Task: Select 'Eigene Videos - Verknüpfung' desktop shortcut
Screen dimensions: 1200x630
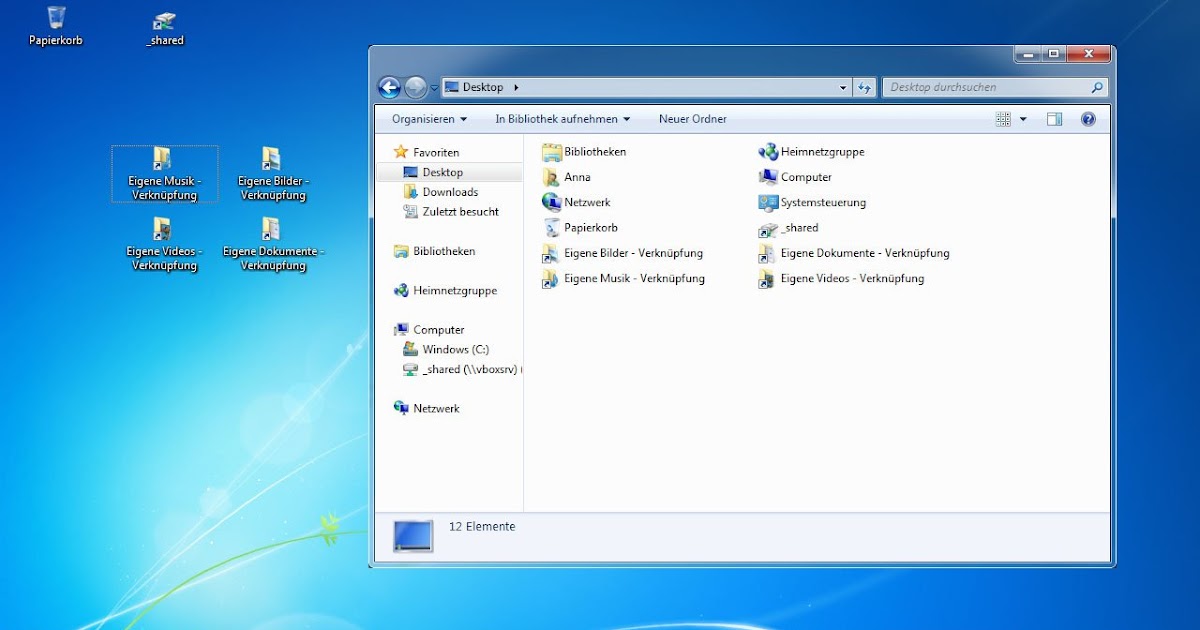Action: (164, 244)
